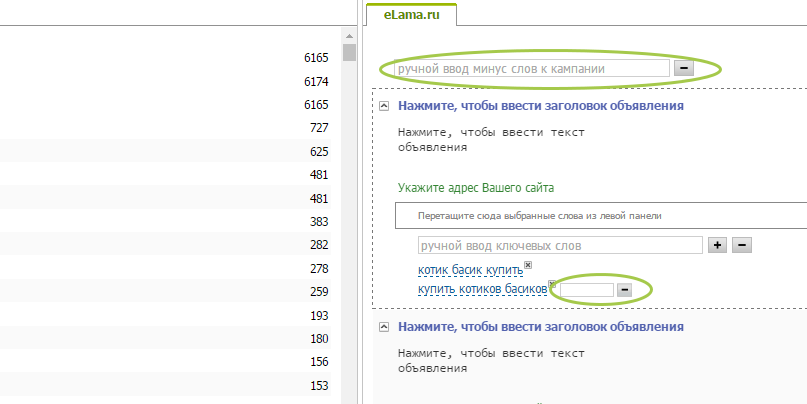Click the first ad text placeholder

490,139
